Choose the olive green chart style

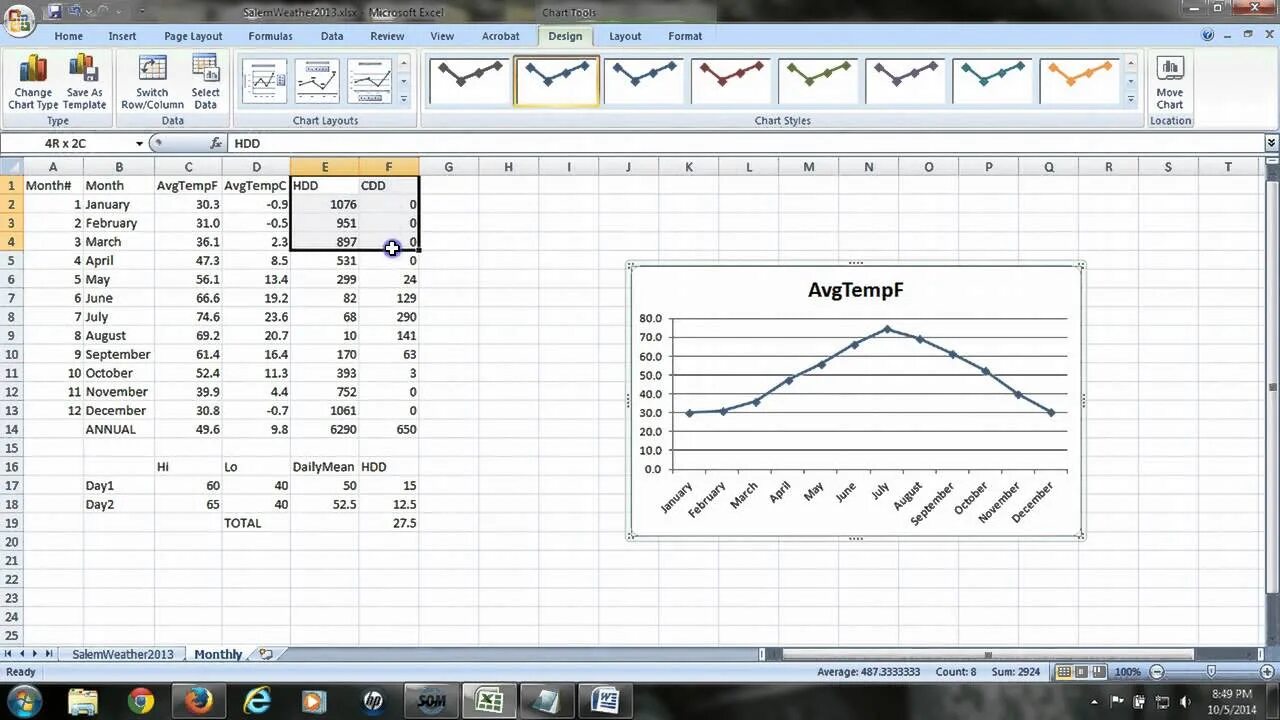(x=818, y=81)
